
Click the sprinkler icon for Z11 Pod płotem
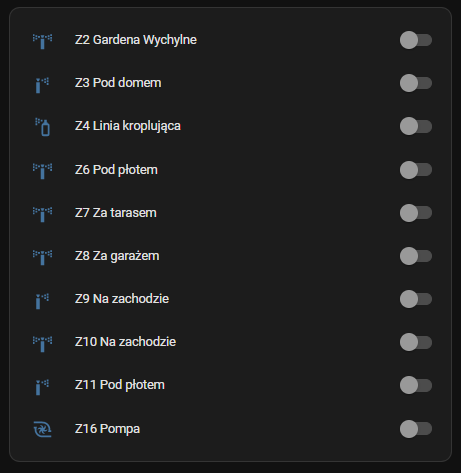coord(42,387)
